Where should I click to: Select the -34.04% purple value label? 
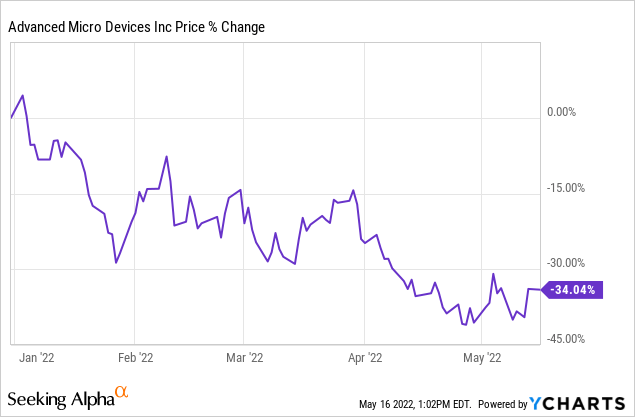[x=572, y=290]
